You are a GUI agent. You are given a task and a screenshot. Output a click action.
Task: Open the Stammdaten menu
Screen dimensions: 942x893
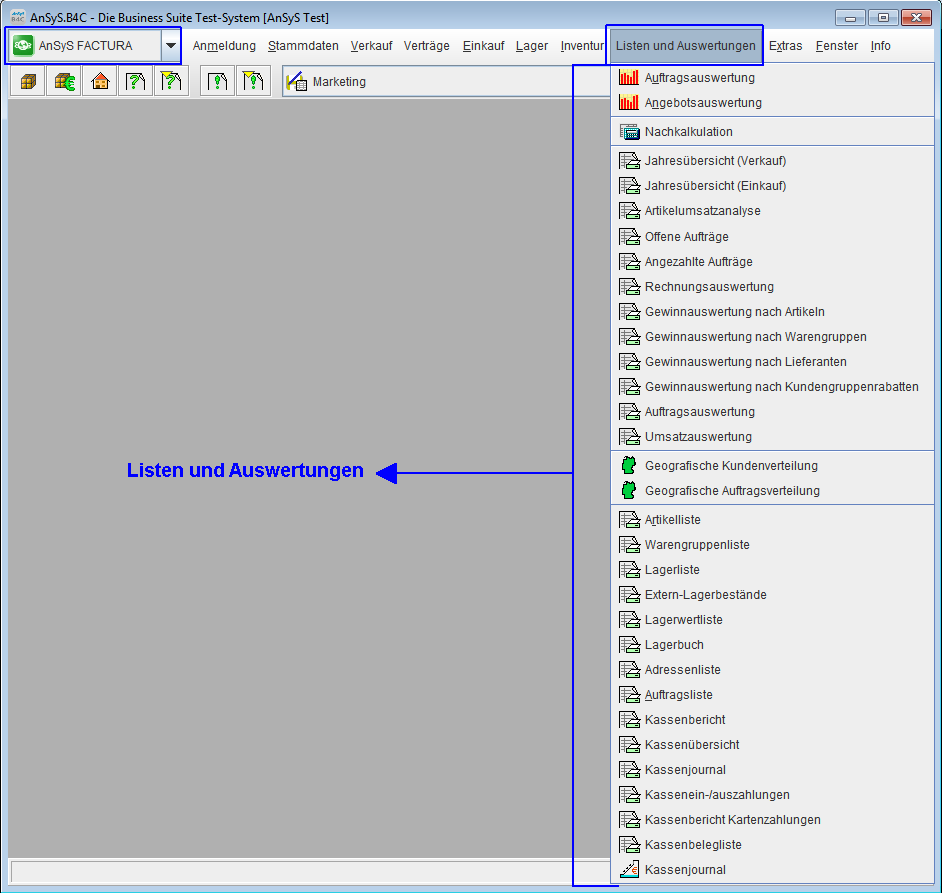(303, 46)
